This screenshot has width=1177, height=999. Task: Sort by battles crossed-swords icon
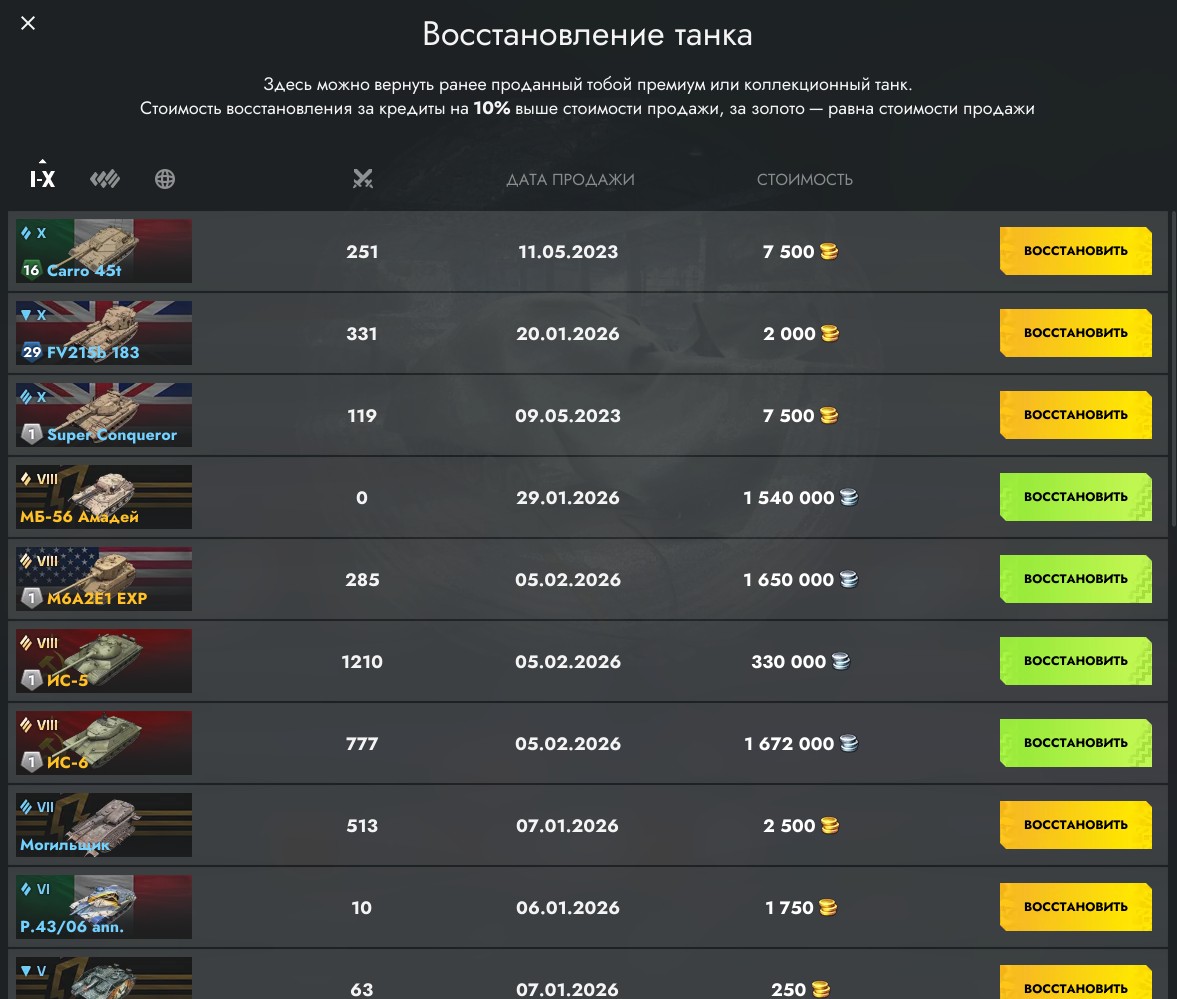pos(362,179)
